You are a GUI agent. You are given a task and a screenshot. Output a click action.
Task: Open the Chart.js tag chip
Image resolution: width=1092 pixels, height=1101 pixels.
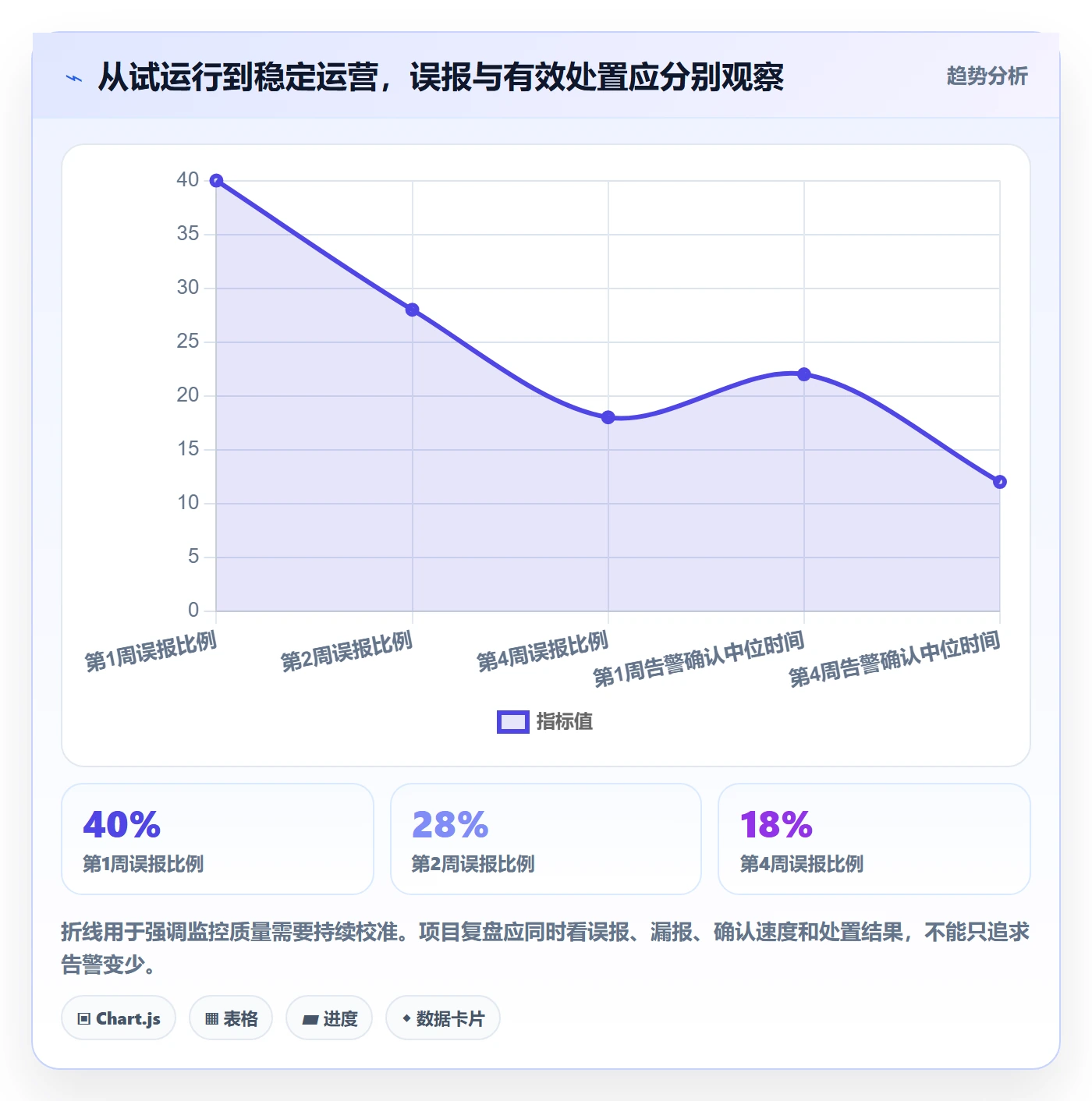pyautogui.click(x=119, y=1018)
